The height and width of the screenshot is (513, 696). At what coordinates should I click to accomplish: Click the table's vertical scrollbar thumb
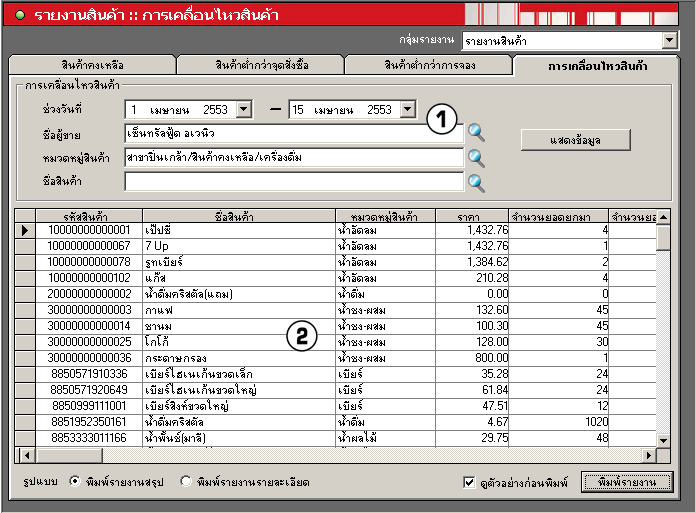pyautogui.click(x=663, y=238)
